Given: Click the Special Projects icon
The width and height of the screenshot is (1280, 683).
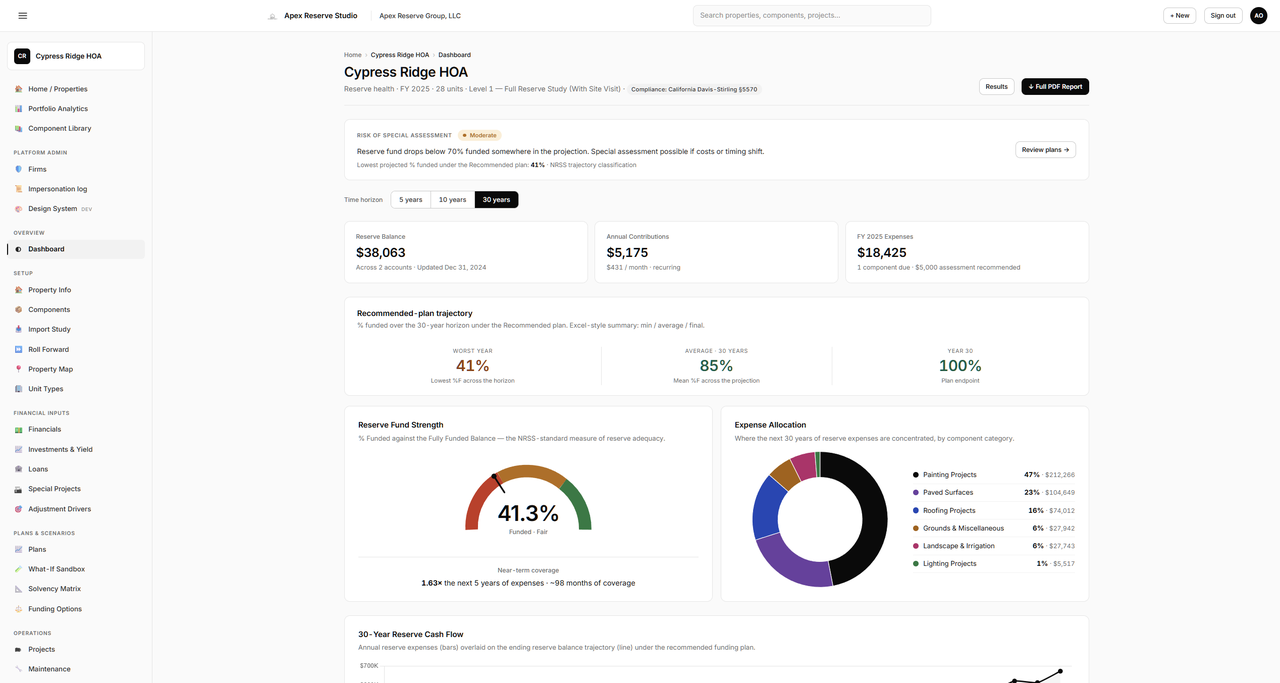Looking at the screenshot, I should click(x=19, y=489).
